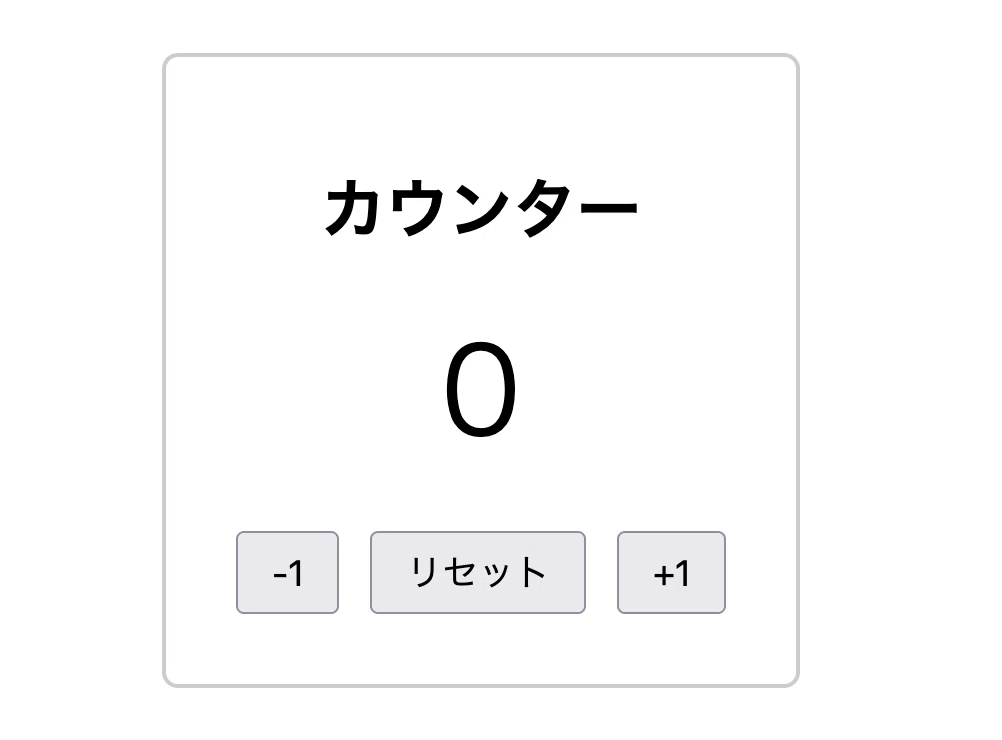The width and height of the screenshot is (1002, 740).
Task: Decrease the count using -1
Action: (288, 573)
